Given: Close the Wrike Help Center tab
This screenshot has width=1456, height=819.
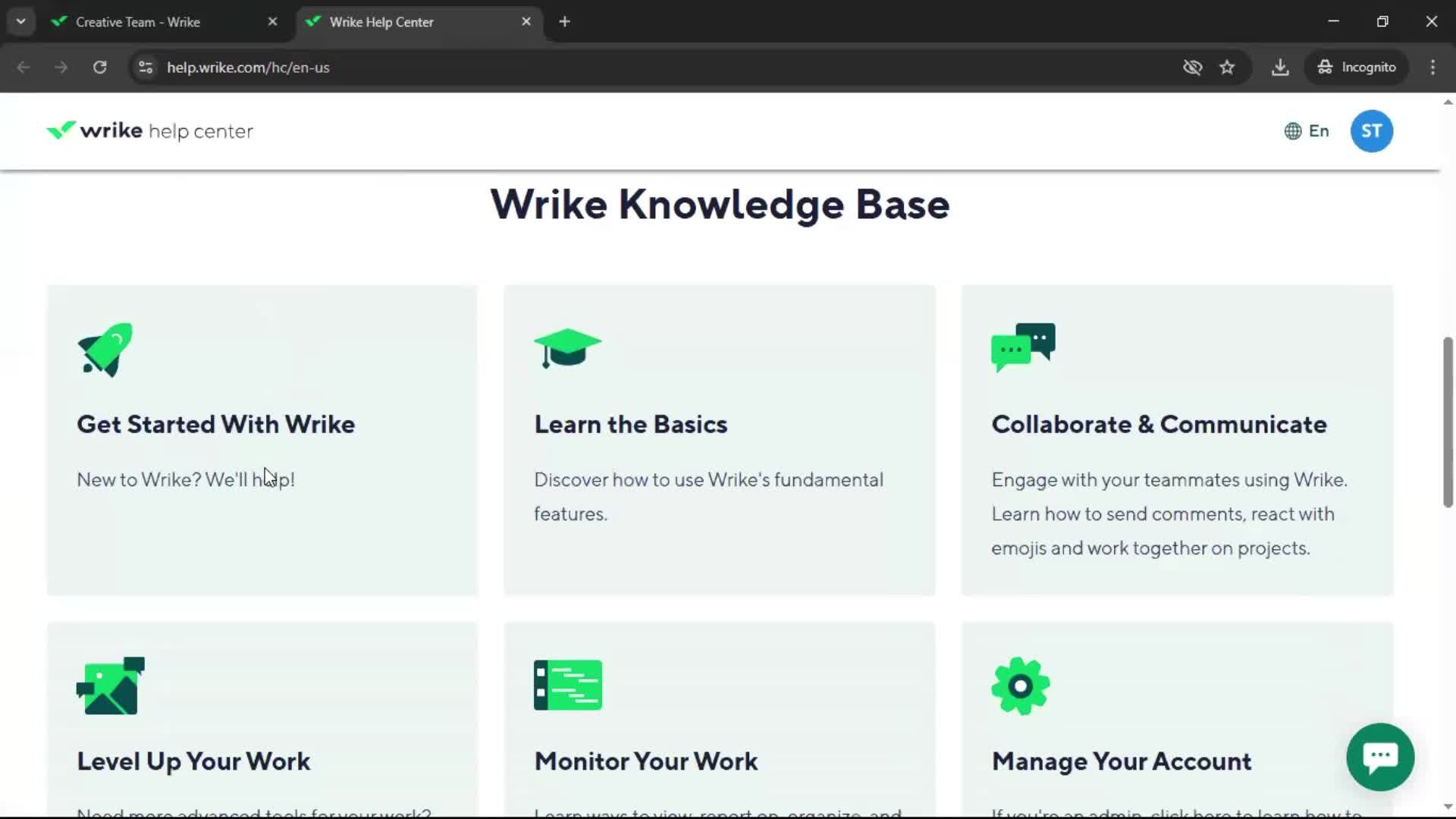Looking at the screenshot, I should [526, 22].
